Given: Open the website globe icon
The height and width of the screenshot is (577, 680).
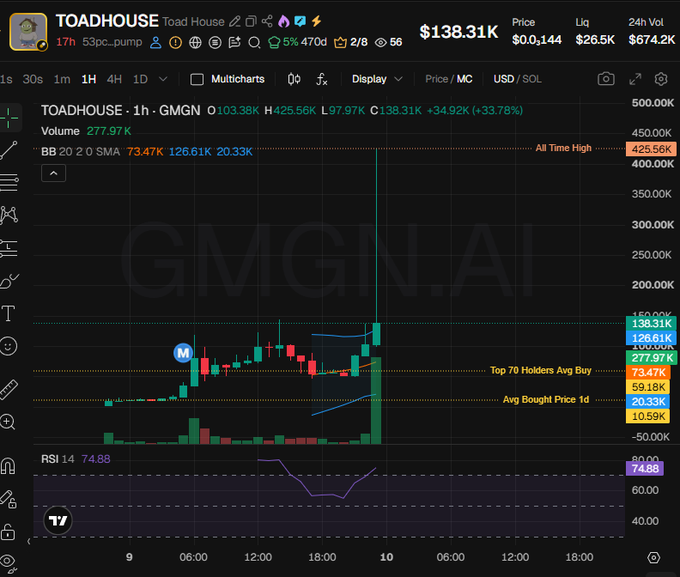Looking at the screenshot, I should [195, 43].
